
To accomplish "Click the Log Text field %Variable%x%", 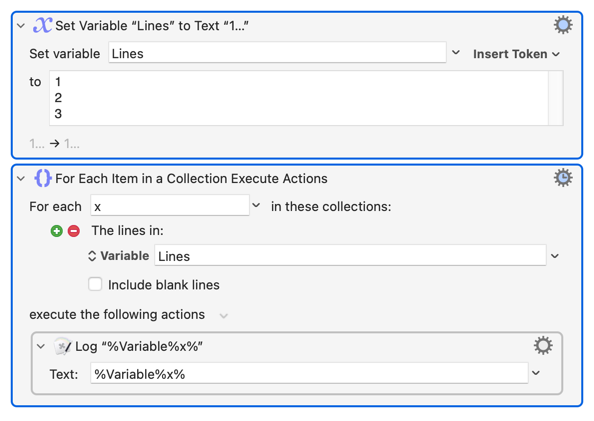I will click(309, 374).
